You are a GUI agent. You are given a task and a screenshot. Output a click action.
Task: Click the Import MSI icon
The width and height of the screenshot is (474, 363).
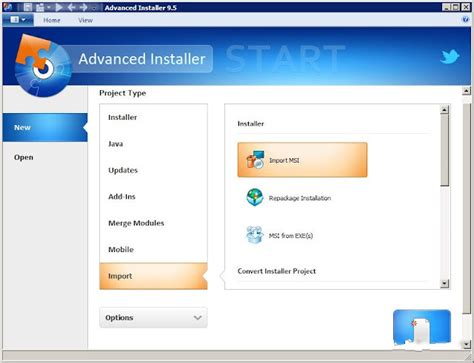[x=255, y=160]
